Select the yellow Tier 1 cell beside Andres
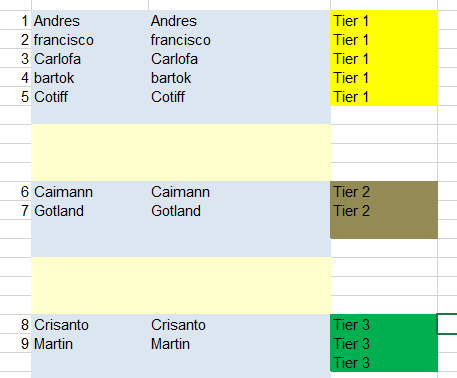Screen dimensions: 457x378 click(x=384, y=20)
